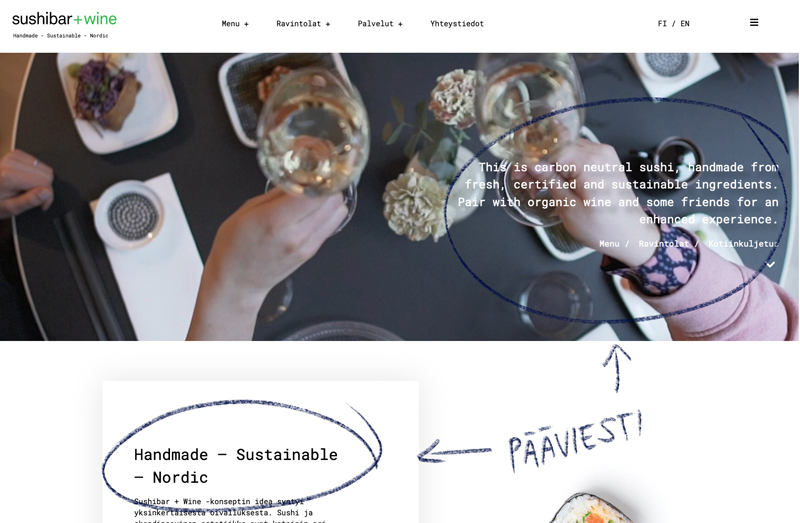This screenshot has height=523, width=800.
Task: Click the Sushibar + Wine paragraph text
Action: pos(230,510)
